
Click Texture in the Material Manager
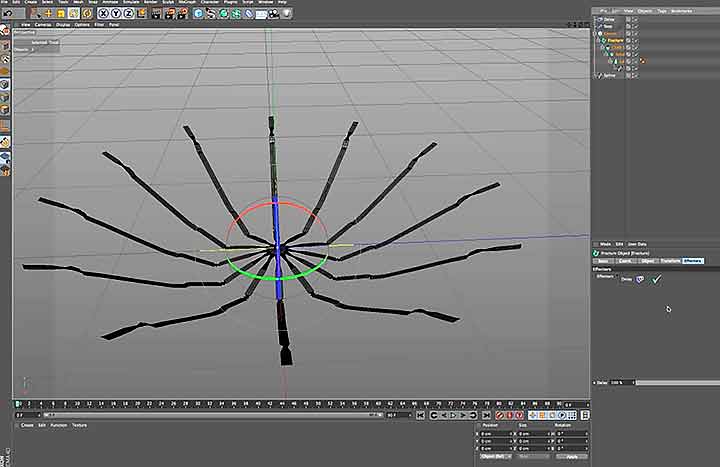[79, 425]
